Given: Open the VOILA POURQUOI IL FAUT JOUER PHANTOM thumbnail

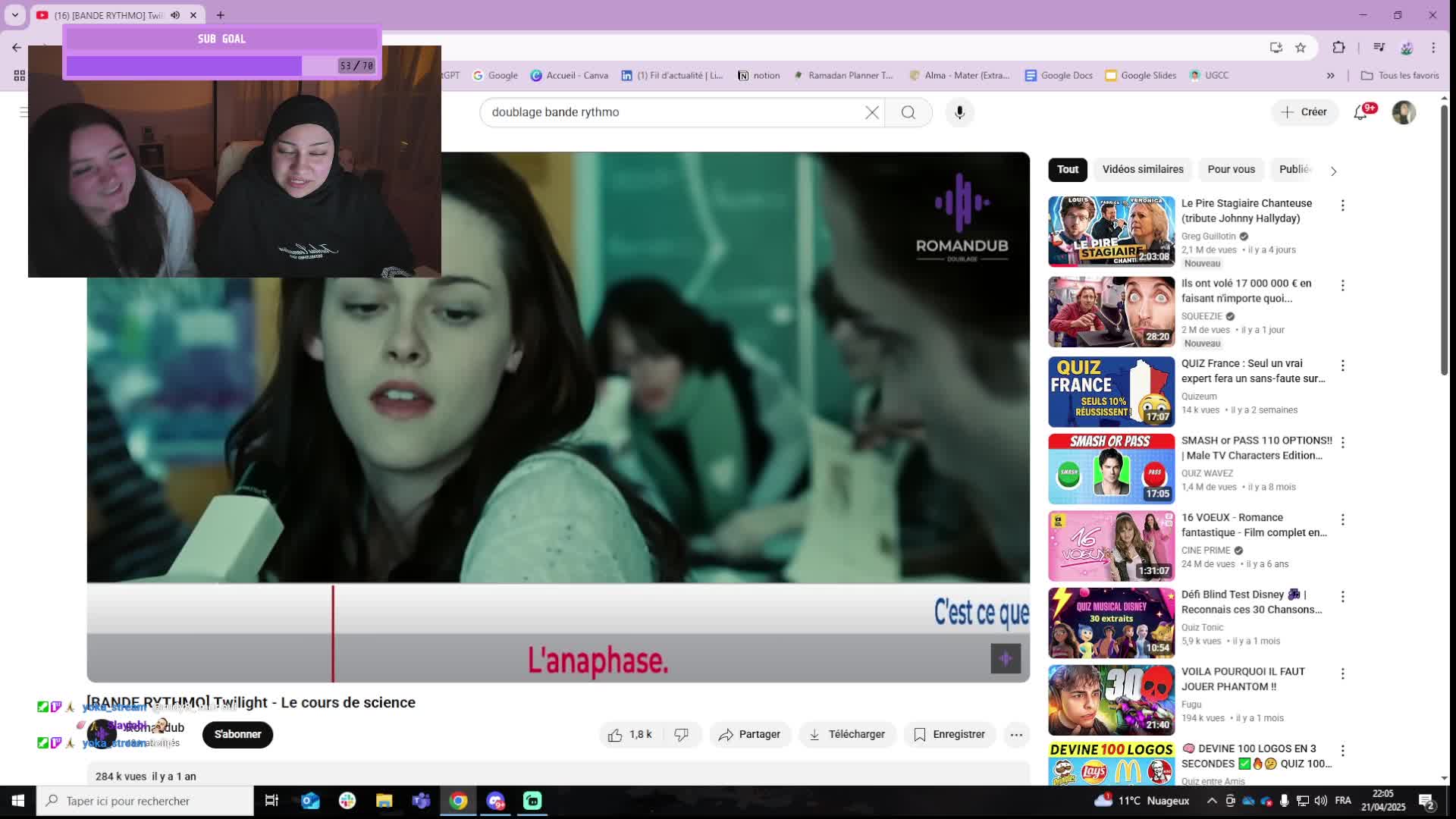Looking at the screenshot, I should click(x=1111, y=701).
